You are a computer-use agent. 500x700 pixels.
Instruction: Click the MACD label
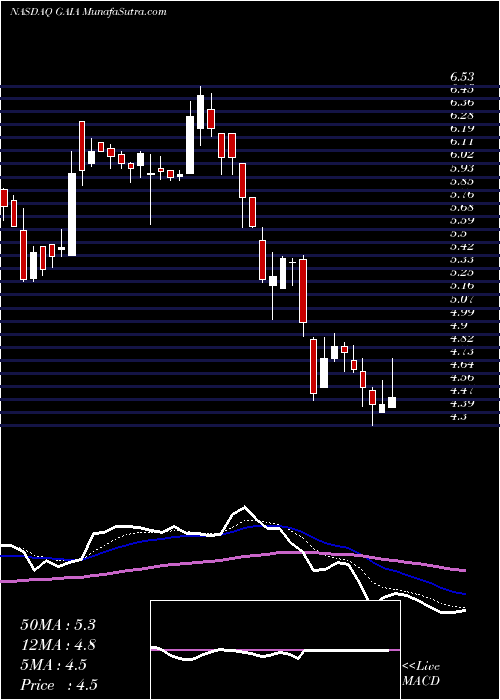coord(421,682)
